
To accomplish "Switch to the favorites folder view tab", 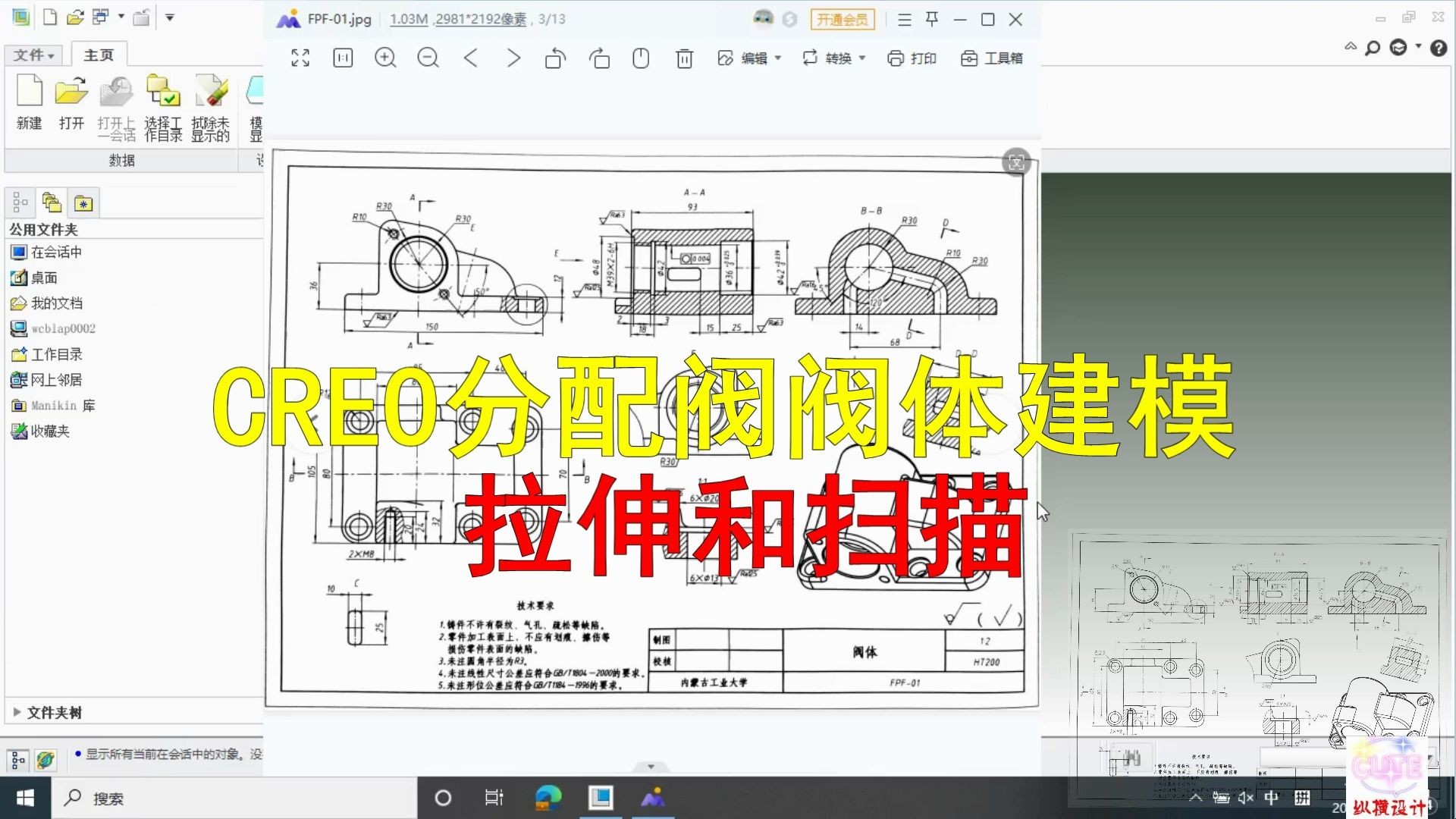I will 83,202.
